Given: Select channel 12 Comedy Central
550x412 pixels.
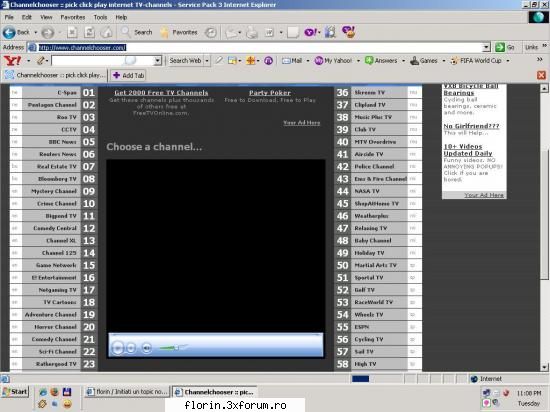Looking at the screenshot, I should click(53, 228).
